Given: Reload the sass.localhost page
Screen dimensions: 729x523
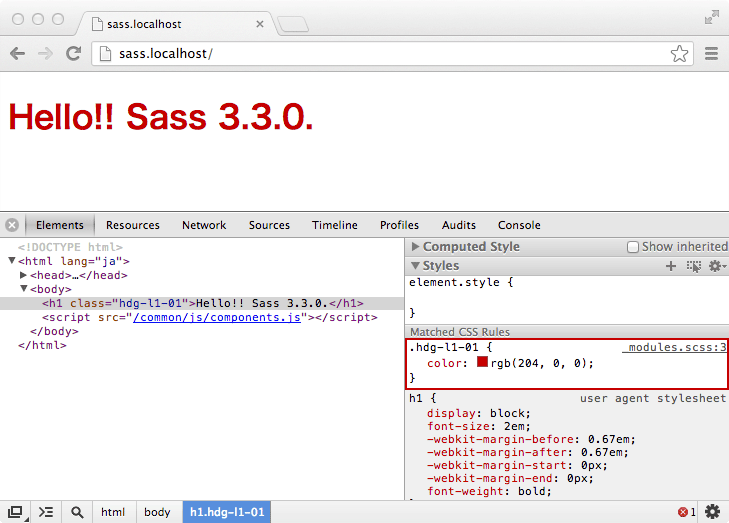Looking at the screenshot, I should [73, 53].
